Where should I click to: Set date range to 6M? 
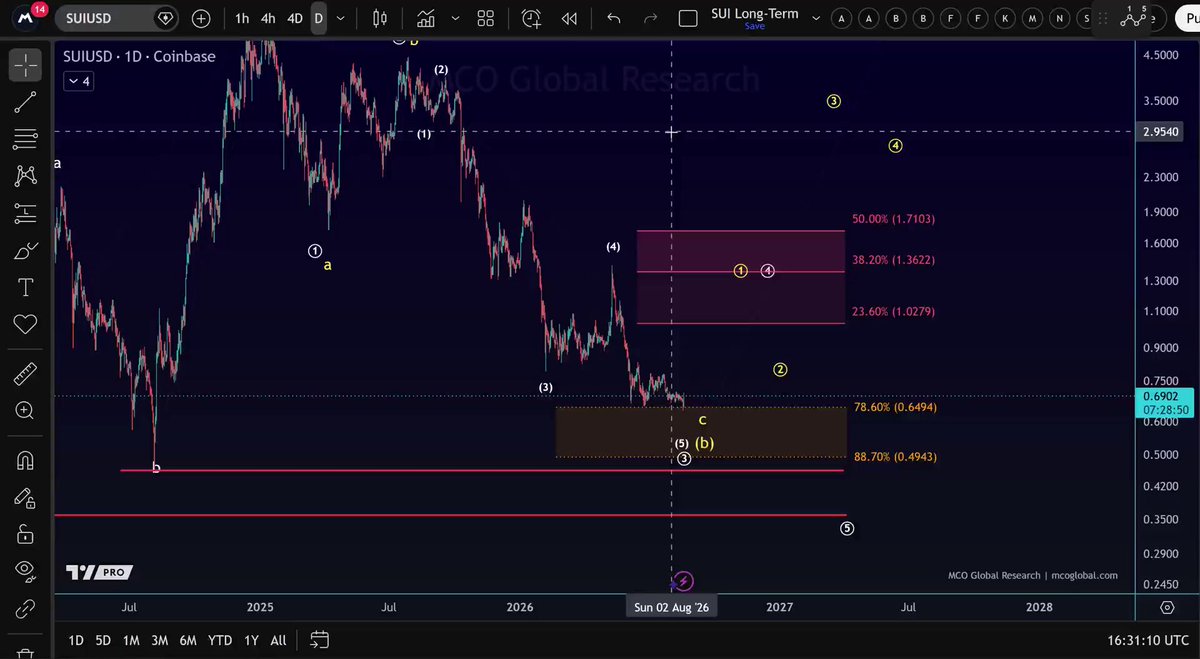(x=187, y=640)
